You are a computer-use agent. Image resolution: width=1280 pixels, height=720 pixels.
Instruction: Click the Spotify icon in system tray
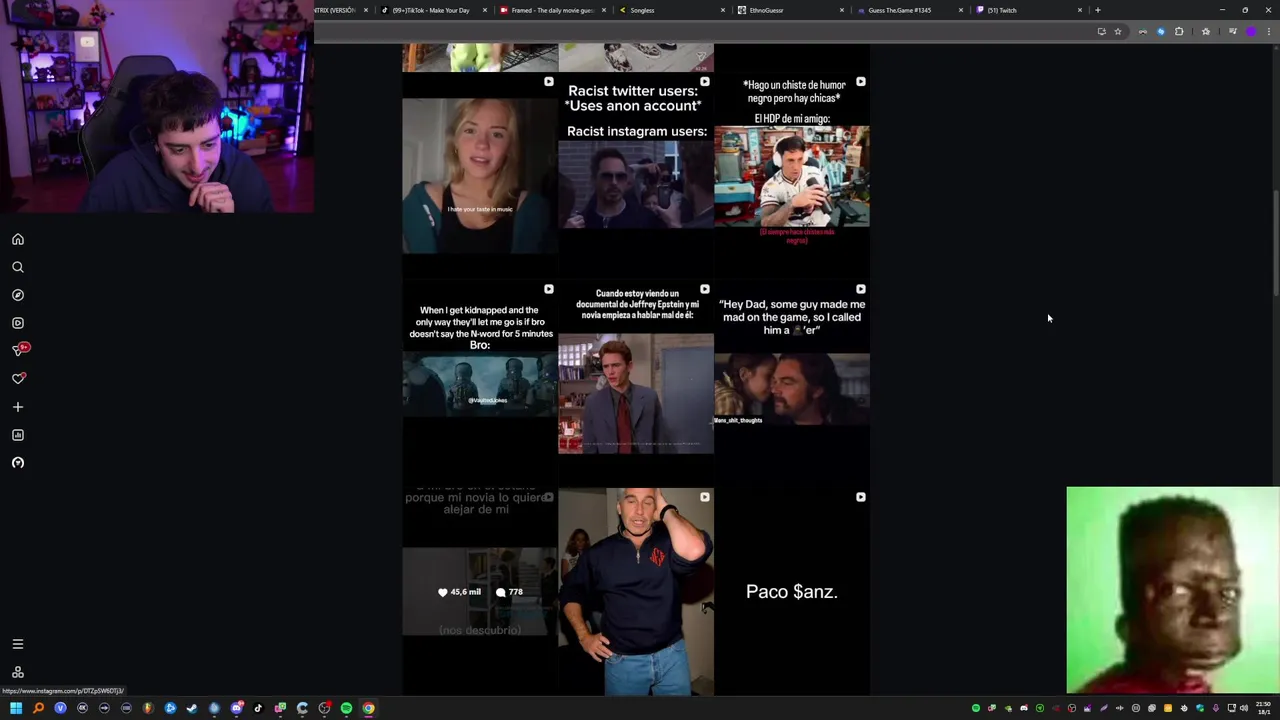pos(976,708)
